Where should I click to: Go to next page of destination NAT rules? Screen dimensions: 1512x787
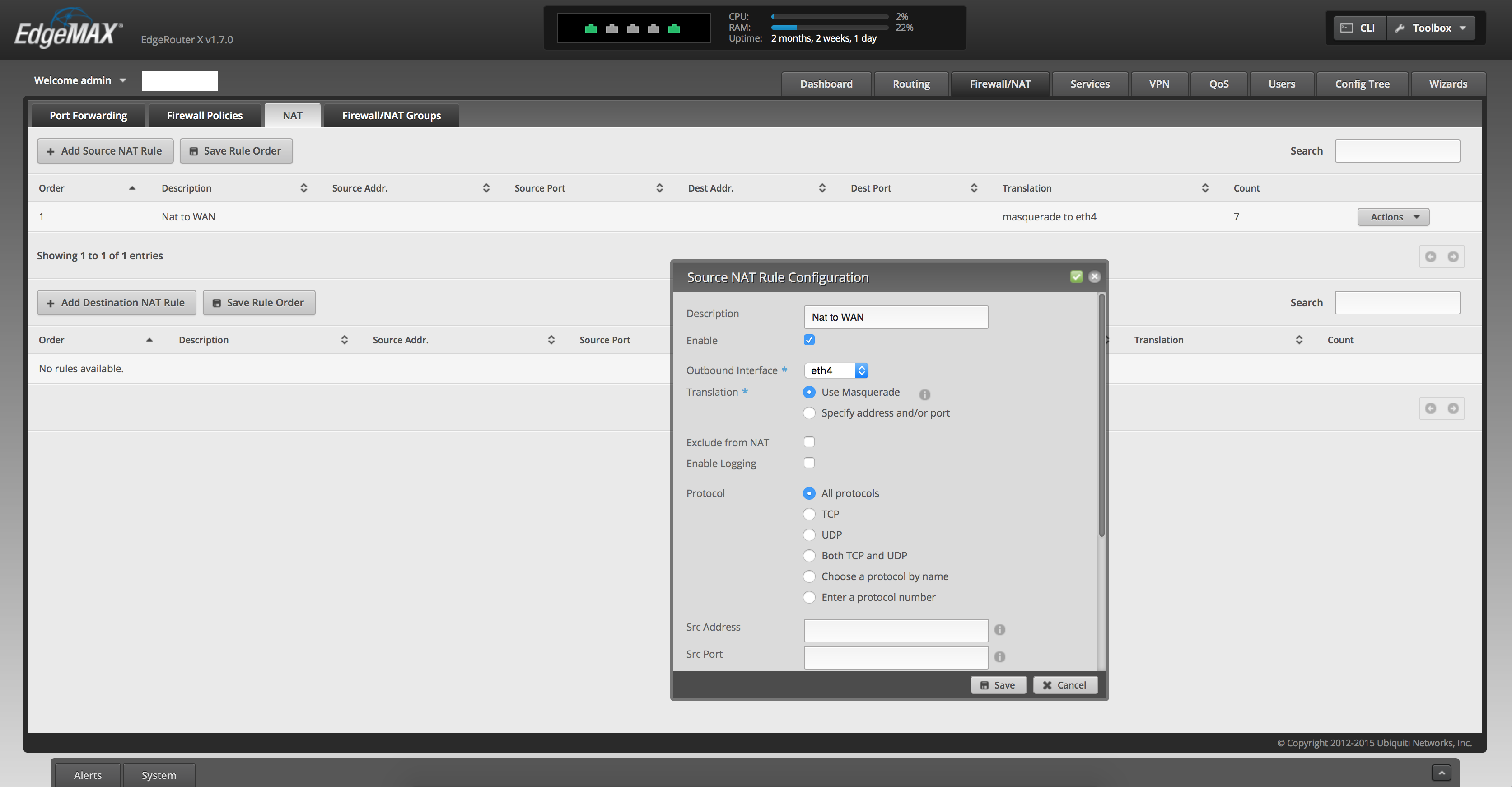[1453, 408]
